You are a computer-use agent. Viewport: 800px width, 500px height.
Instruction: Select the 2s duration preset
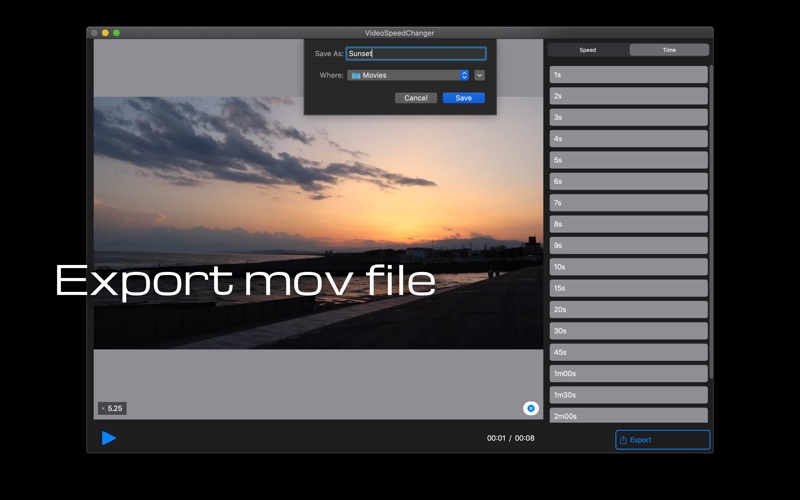629,96
